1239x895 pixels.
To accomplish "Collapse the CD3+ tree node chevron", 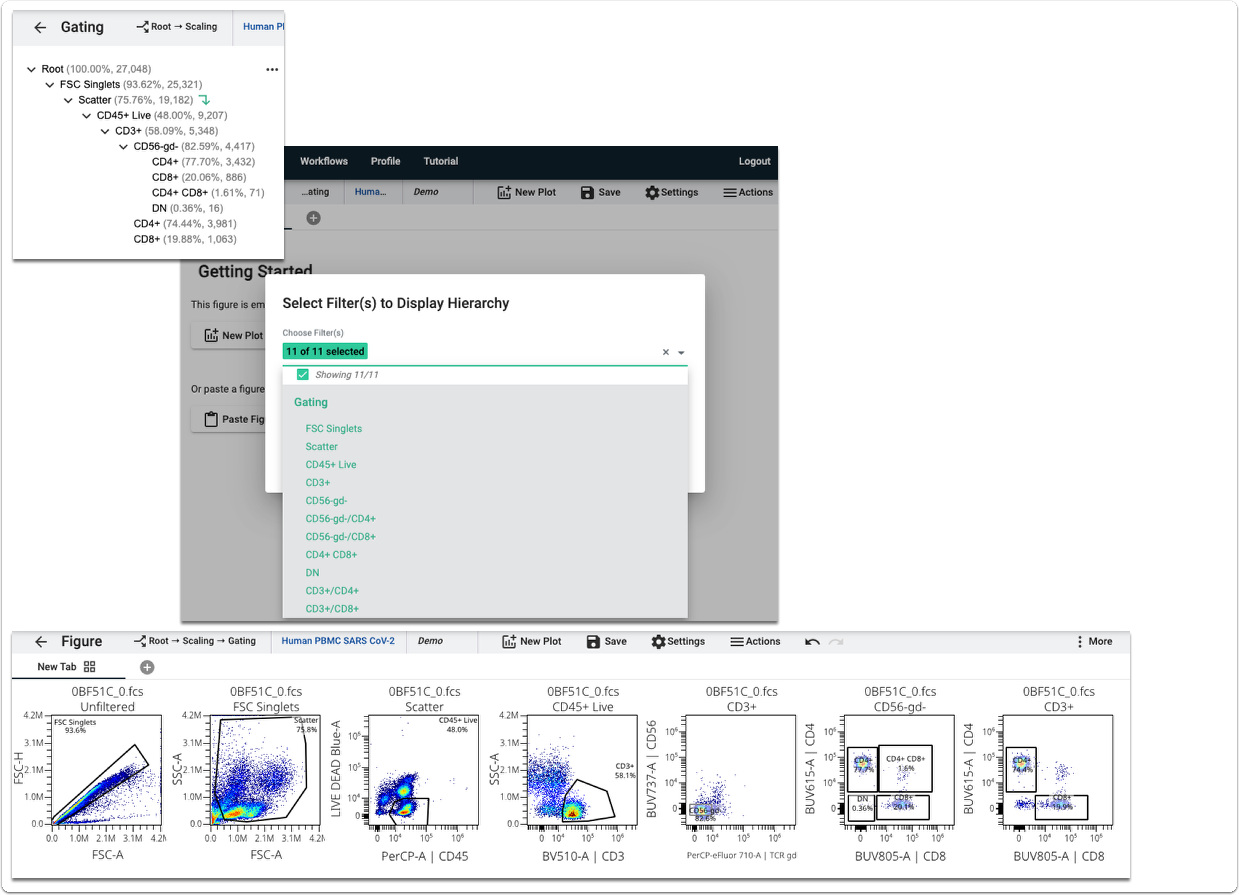I will (105, 131).
